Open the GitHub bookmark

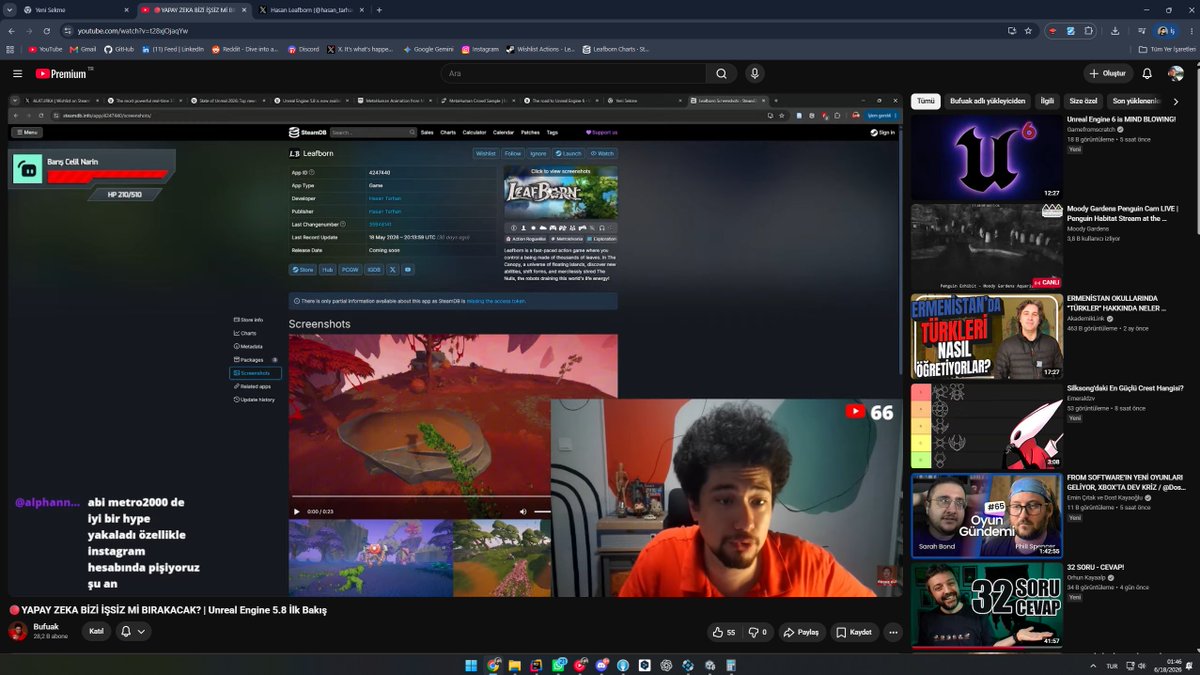coord(118,49)
